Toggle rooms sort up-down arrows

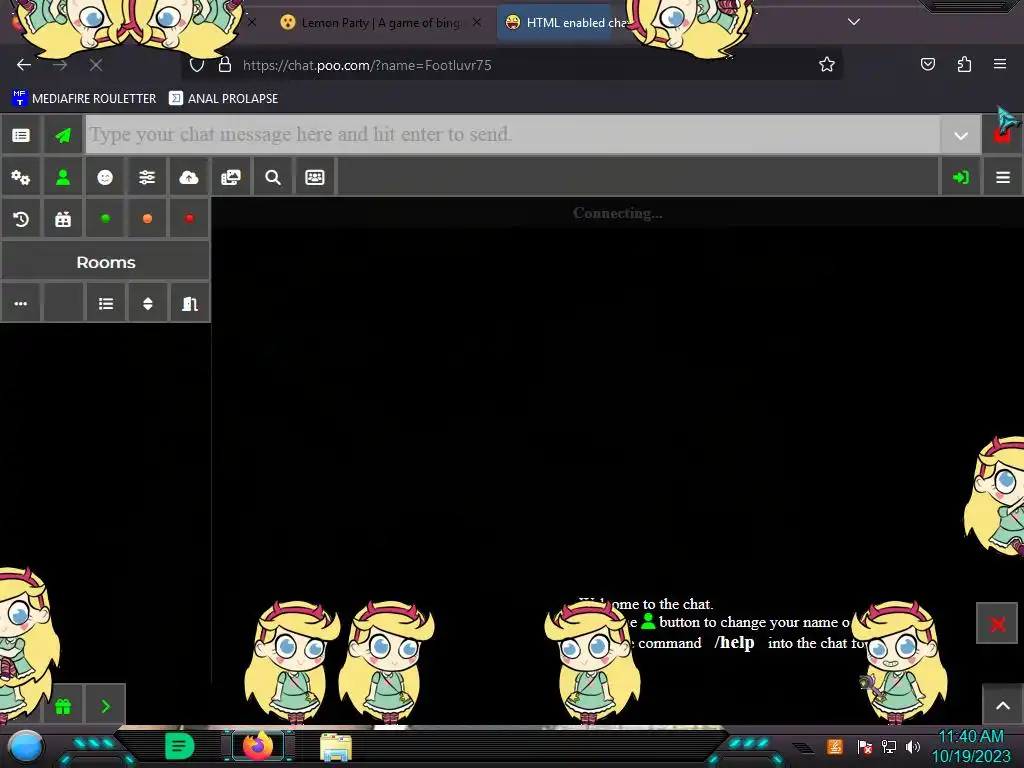(148, 304)
